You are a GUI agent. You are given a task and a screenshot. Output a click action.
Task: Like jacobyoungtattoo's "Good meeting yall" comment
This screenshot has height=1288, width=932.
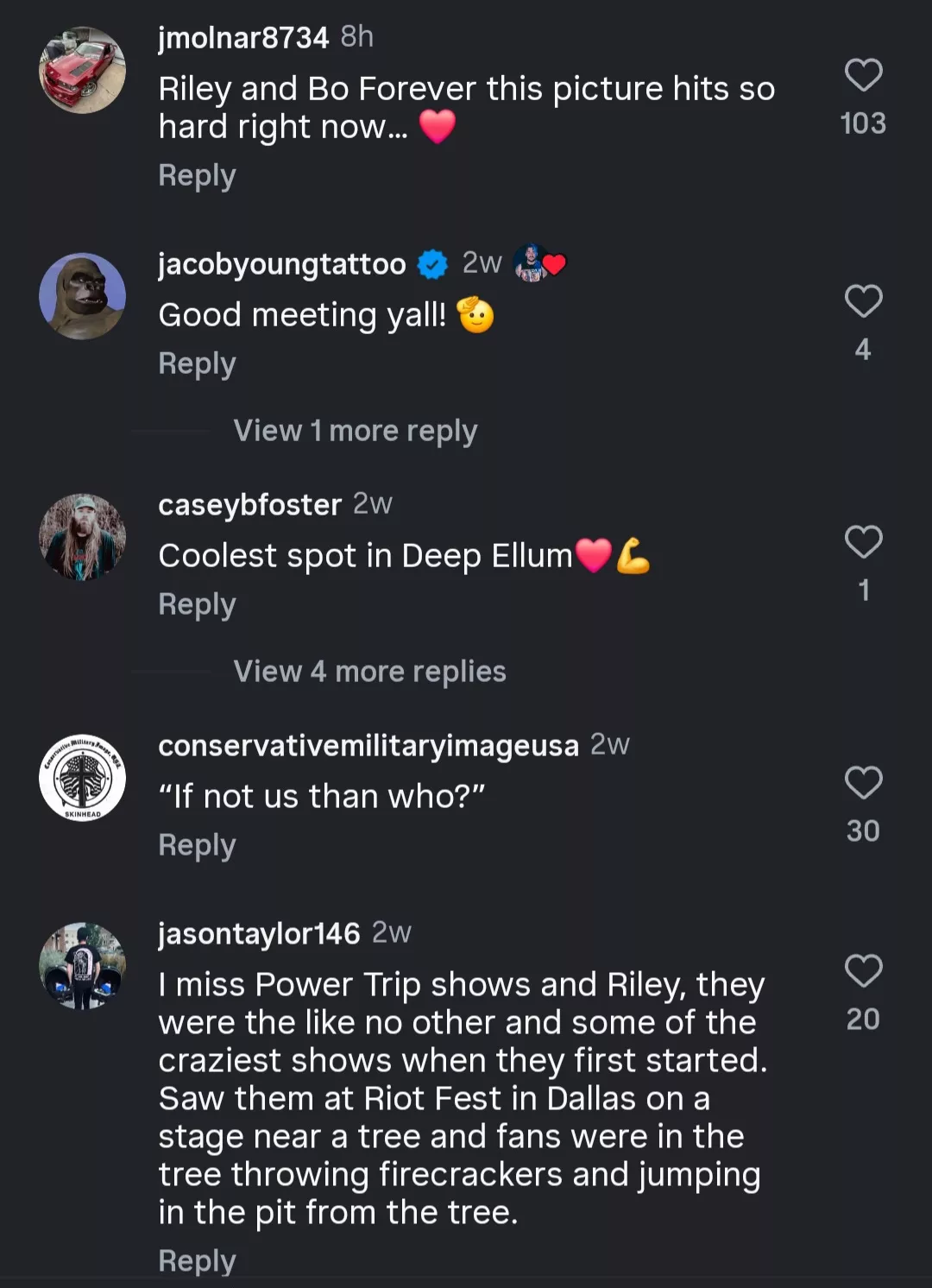(863, 301)
